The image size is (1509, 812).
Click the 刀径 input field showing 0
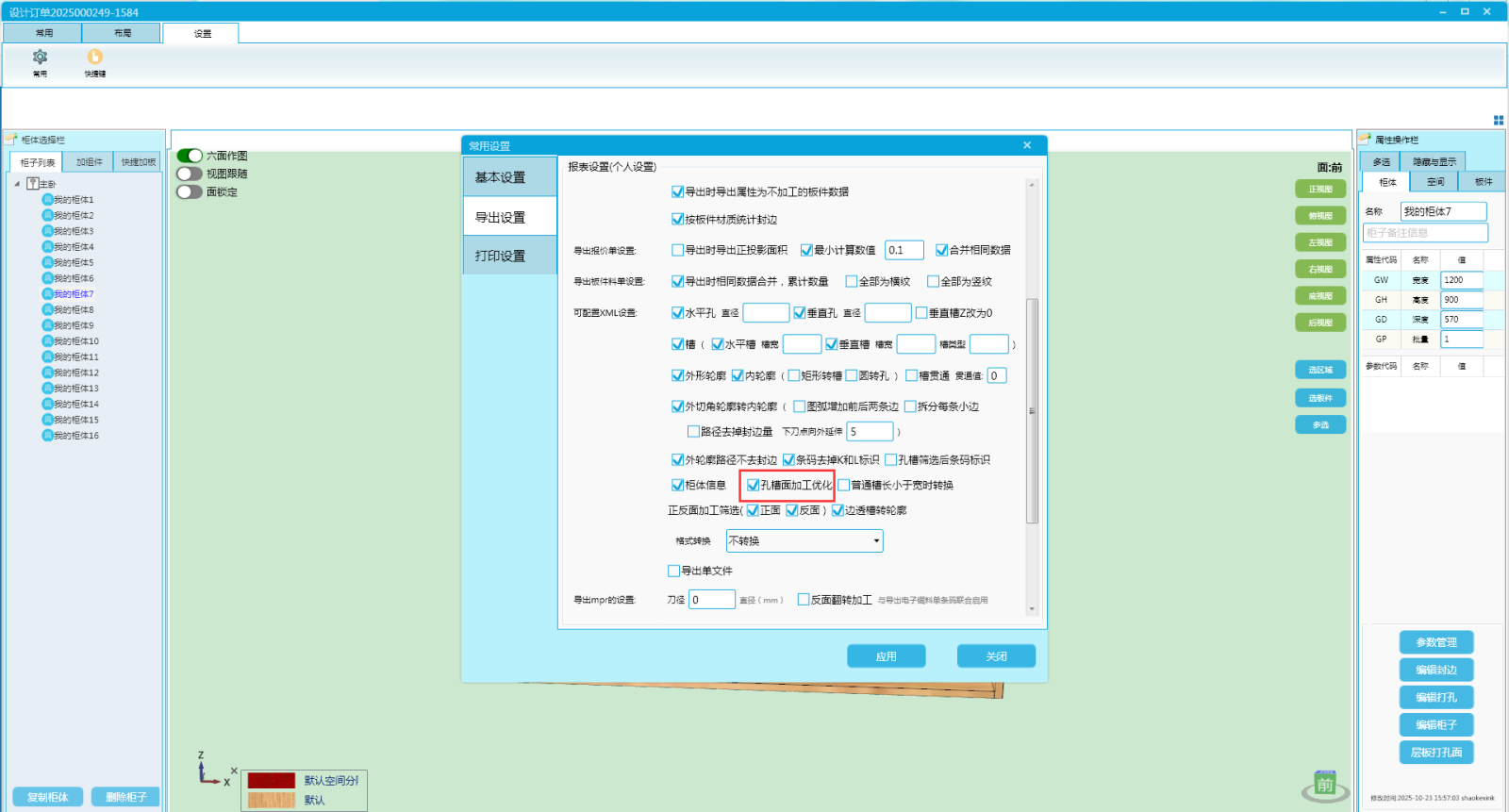pyautogui.click(x=712, y=600)
